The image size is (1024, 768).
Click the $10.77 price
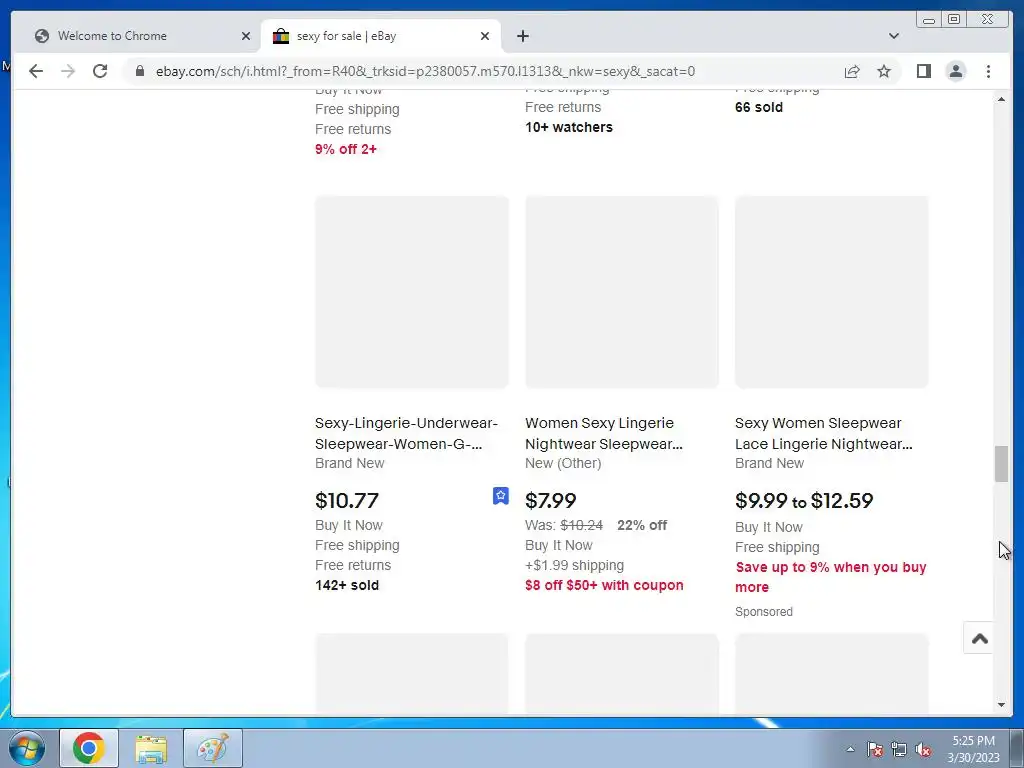click(x=347, y=501)
